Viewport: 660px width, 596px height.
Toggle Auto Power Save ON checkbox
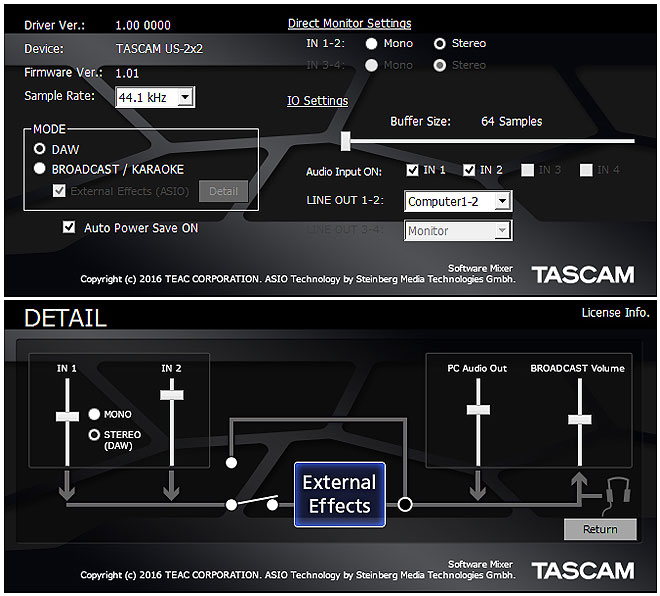69,228
